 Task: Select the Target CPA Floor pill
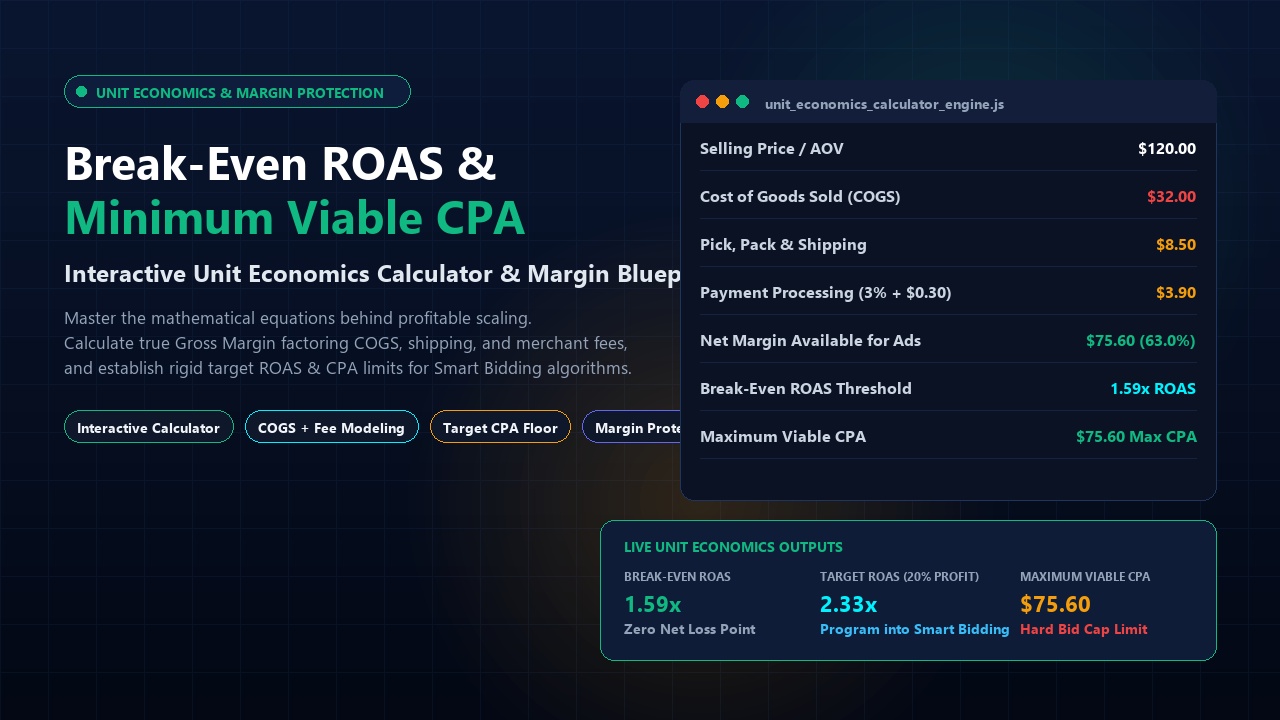point(500,427)
